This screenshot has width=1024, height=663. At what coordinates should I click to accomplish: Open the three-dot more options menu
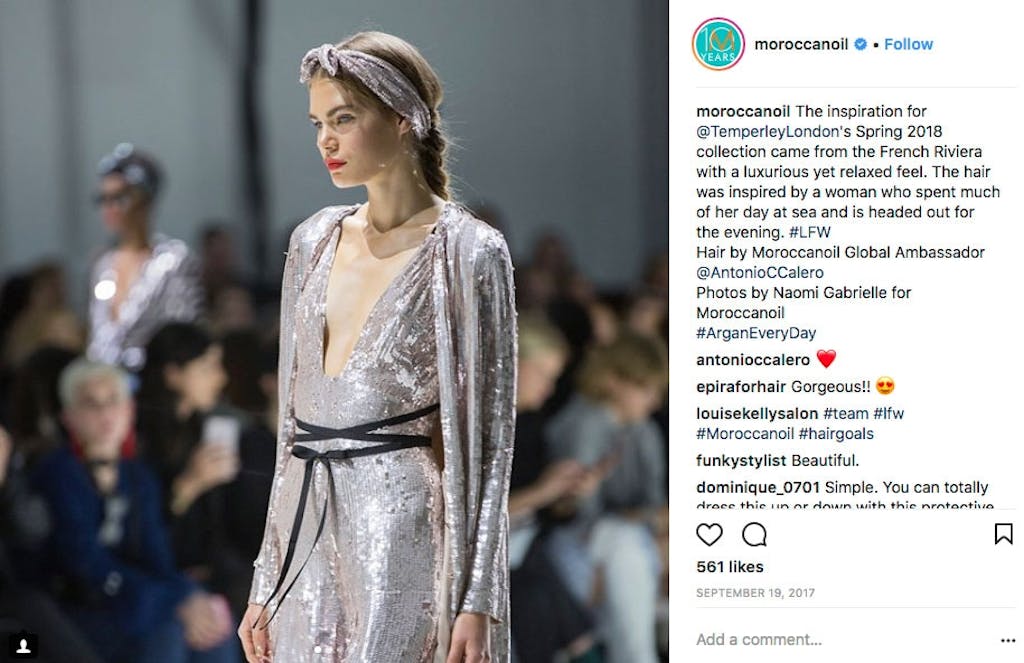[x=1008, y=641]
